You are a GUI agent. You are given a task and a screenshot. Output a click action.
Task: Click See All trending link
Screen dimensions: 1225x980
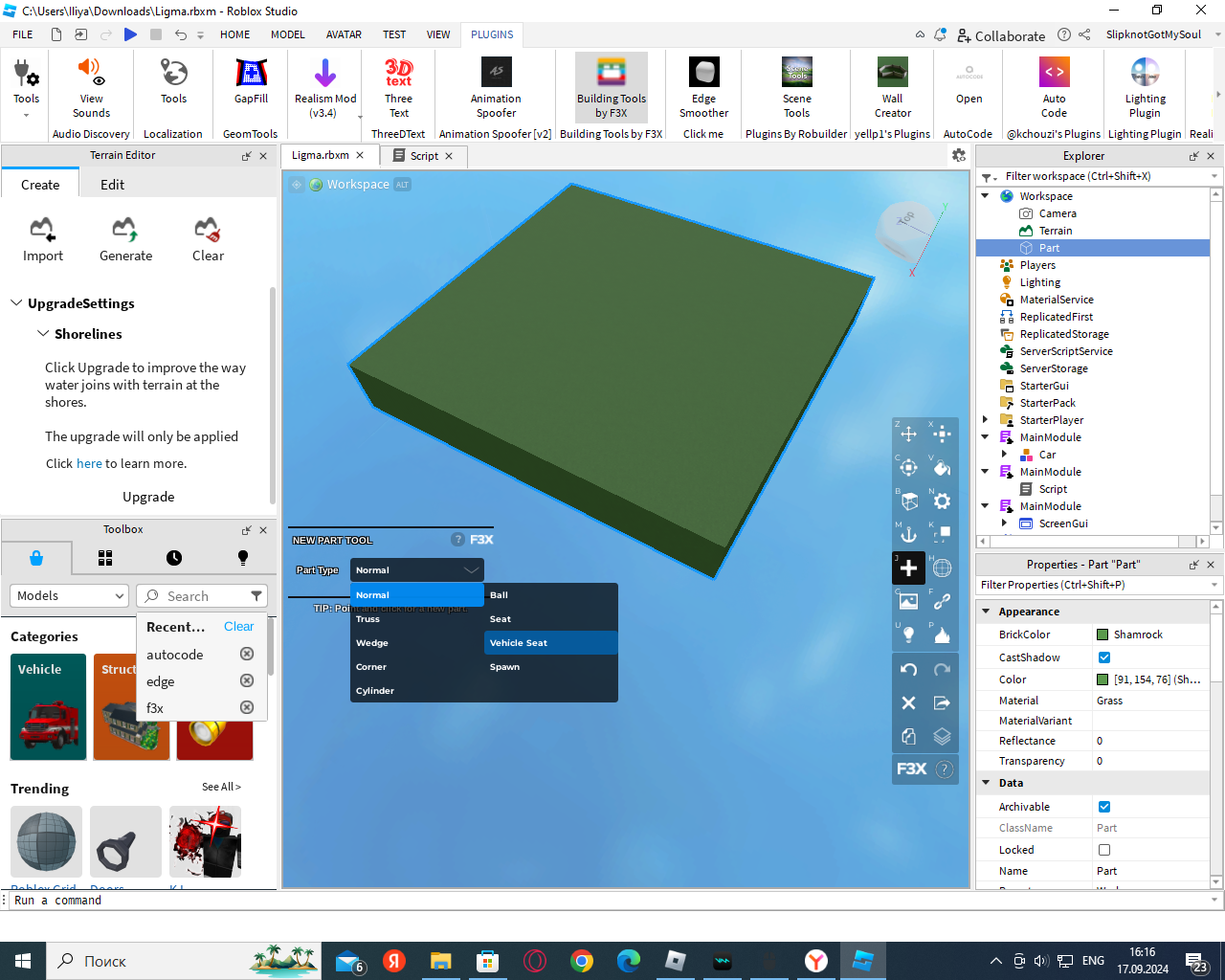click(x=221, y=787)
